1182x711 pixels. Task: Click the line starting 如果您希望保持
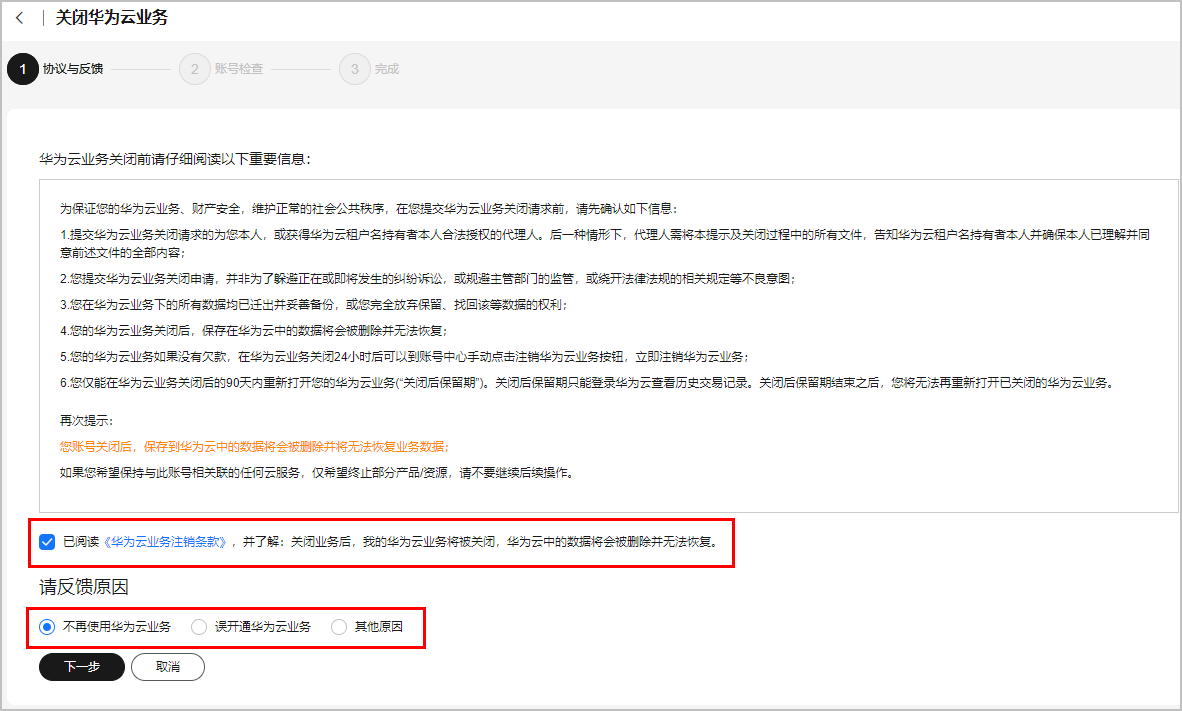(x=317, y=473)
